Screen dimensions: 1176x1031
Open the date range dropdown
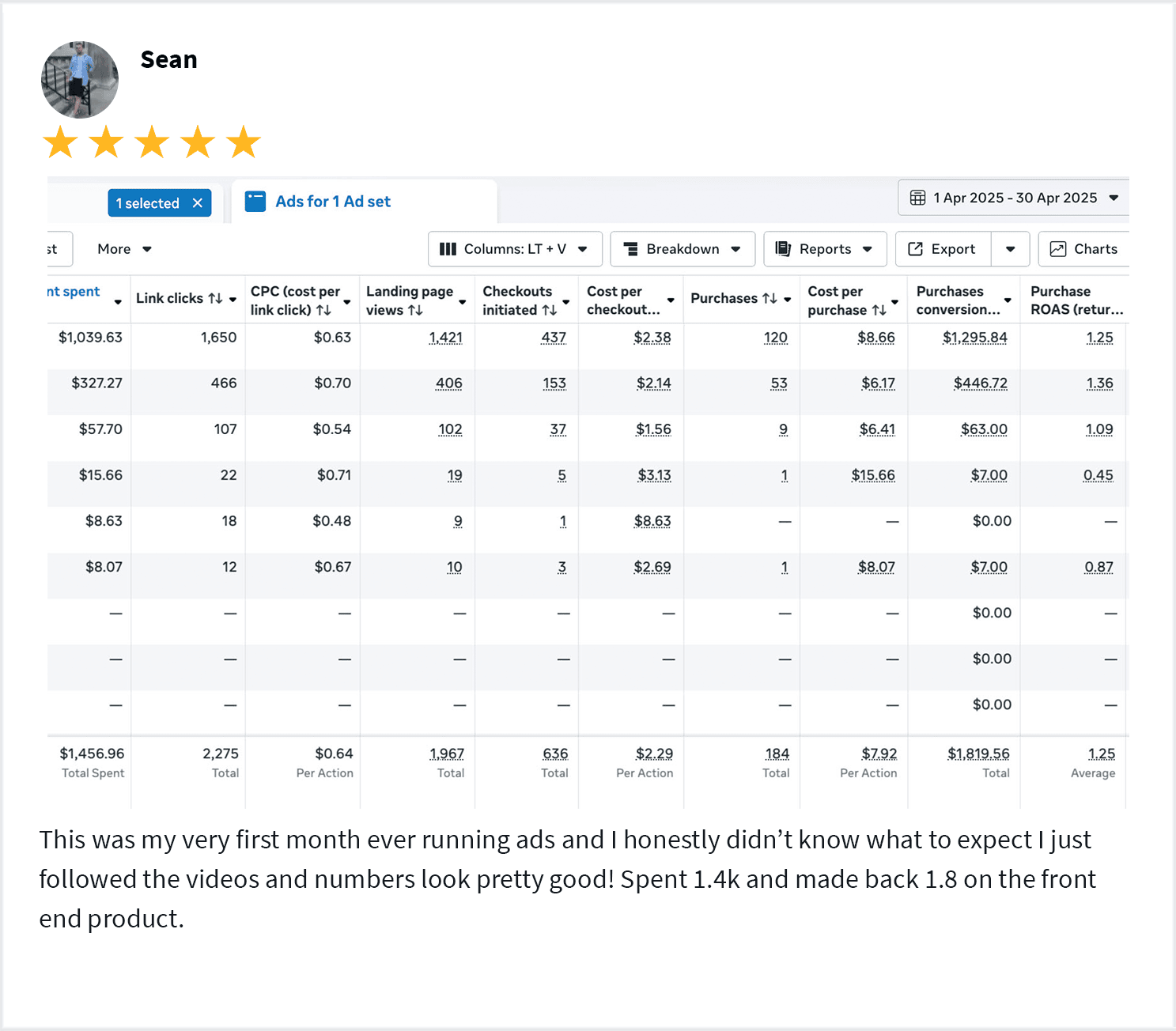pos(1114,198)
